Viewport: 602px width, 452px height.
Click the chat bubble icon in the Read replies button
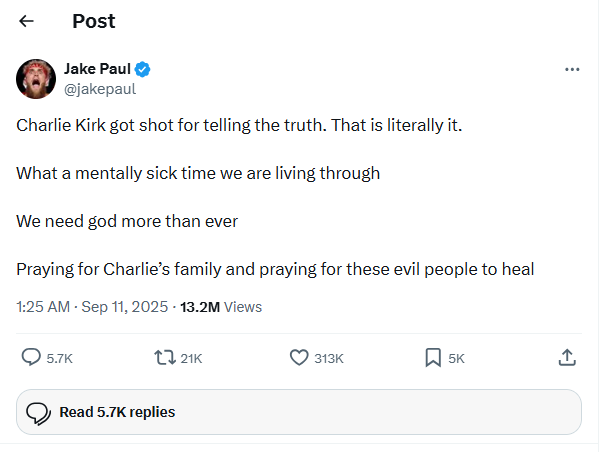(x=38, y=412)
